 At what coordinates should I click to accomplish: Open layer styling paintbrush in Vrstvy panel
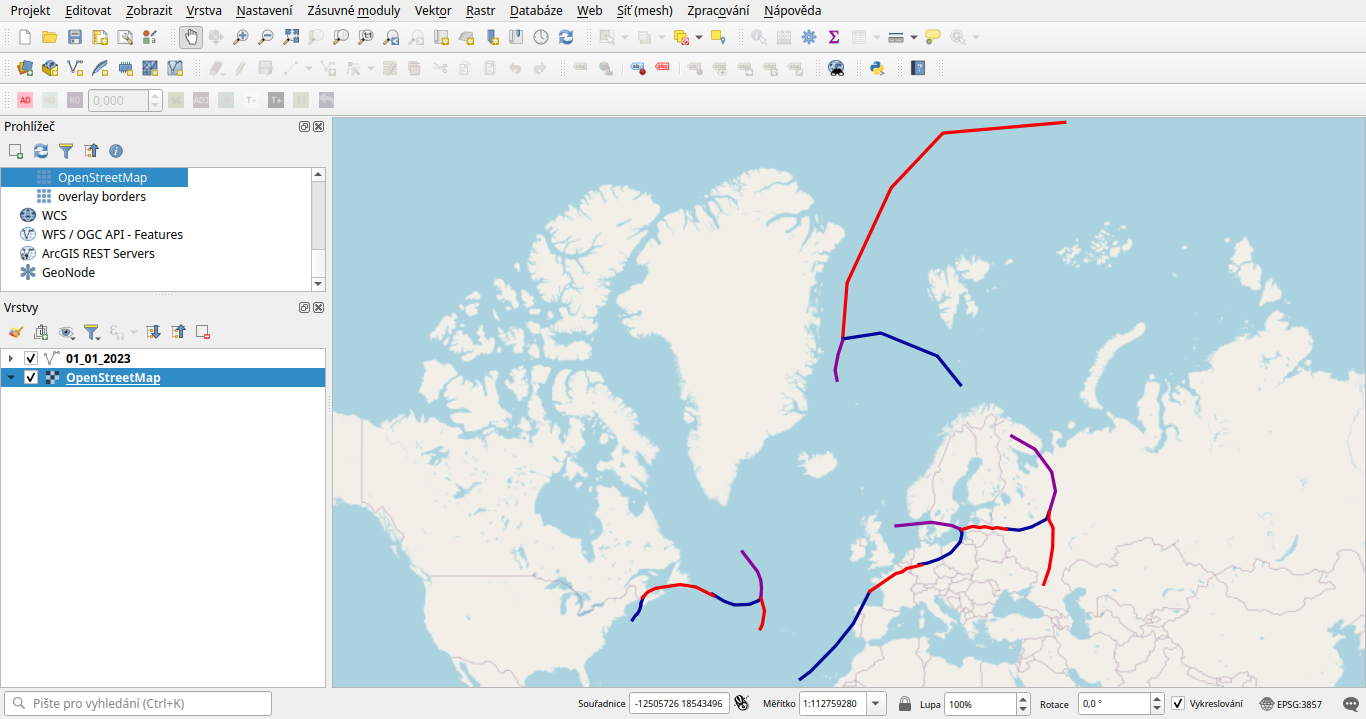[x=15, y=332]
